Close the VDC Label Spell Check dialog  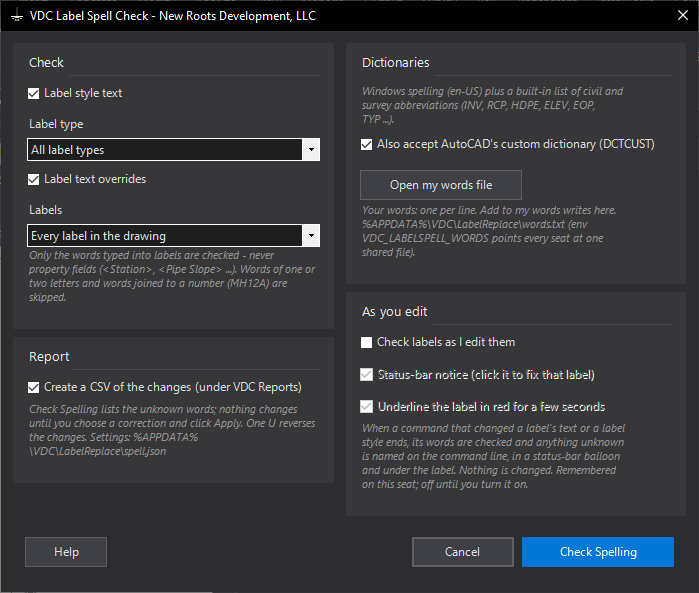[683, 16]
